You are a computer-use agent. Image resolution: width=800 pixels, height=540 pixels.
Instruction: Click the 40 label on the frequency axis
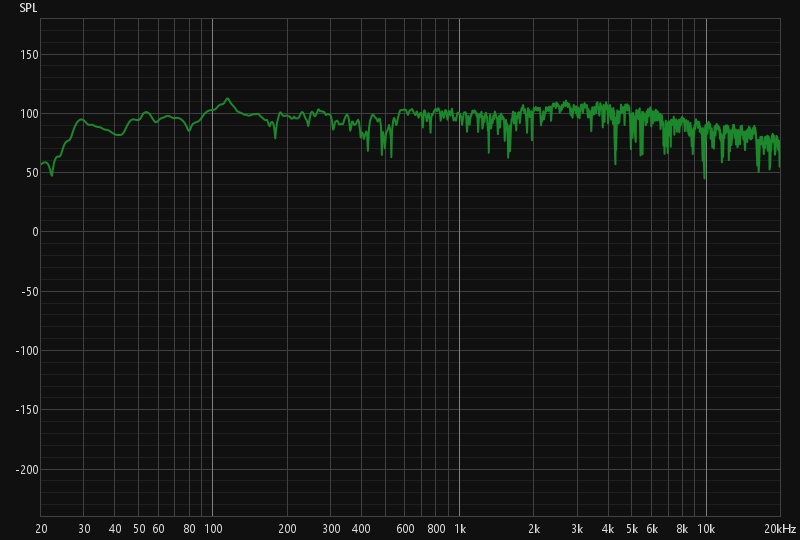(x=115, y=529)
